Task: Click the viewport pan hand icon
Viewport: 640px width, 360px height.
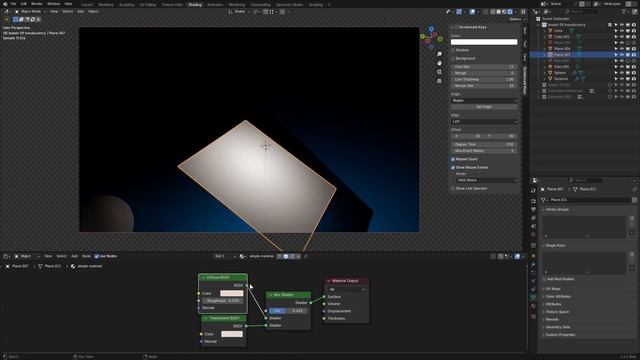Action: pos(439,63)
